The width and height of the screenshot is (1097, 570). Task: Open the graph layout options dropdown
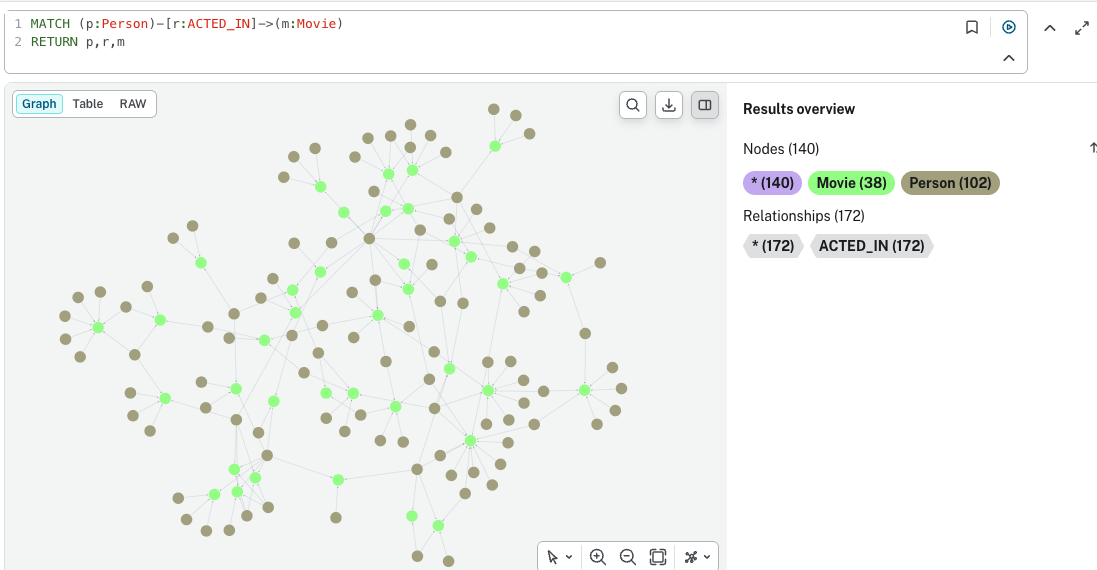point(698,557)
